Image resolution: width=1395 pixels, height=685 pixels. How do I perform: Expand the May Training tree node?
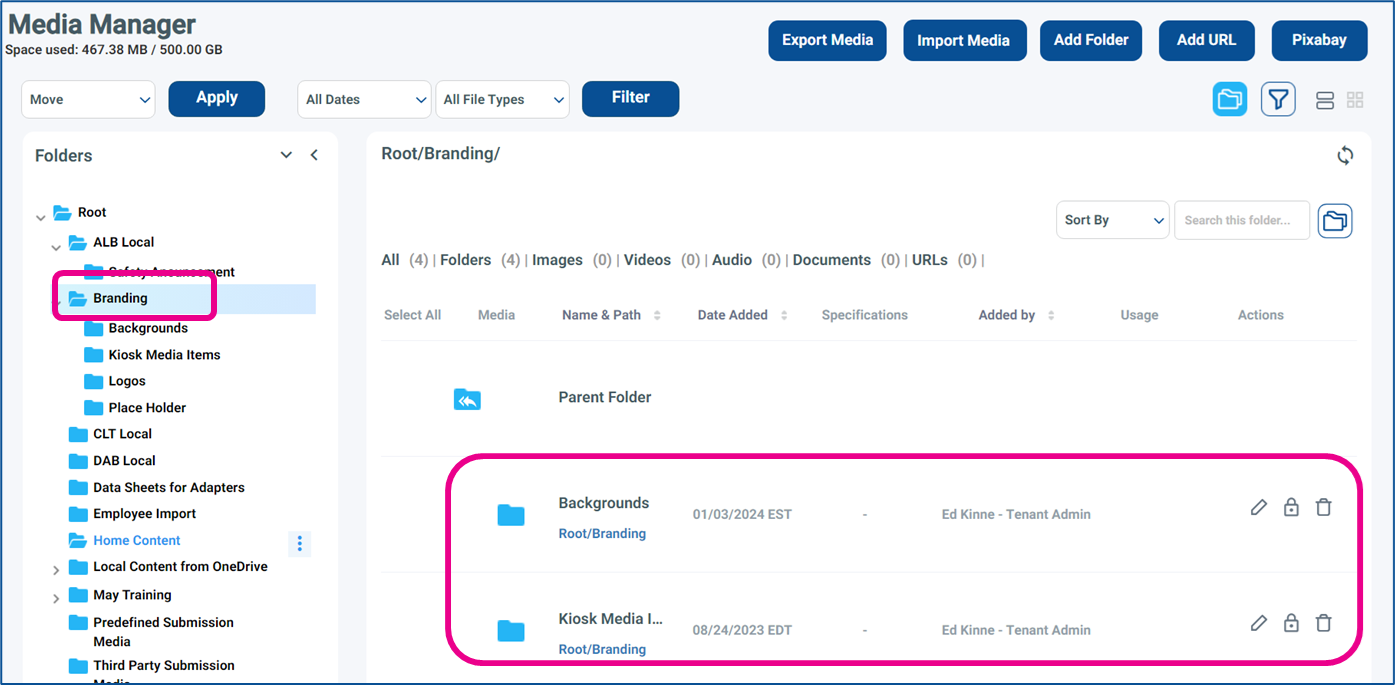[x=56, y=598]
